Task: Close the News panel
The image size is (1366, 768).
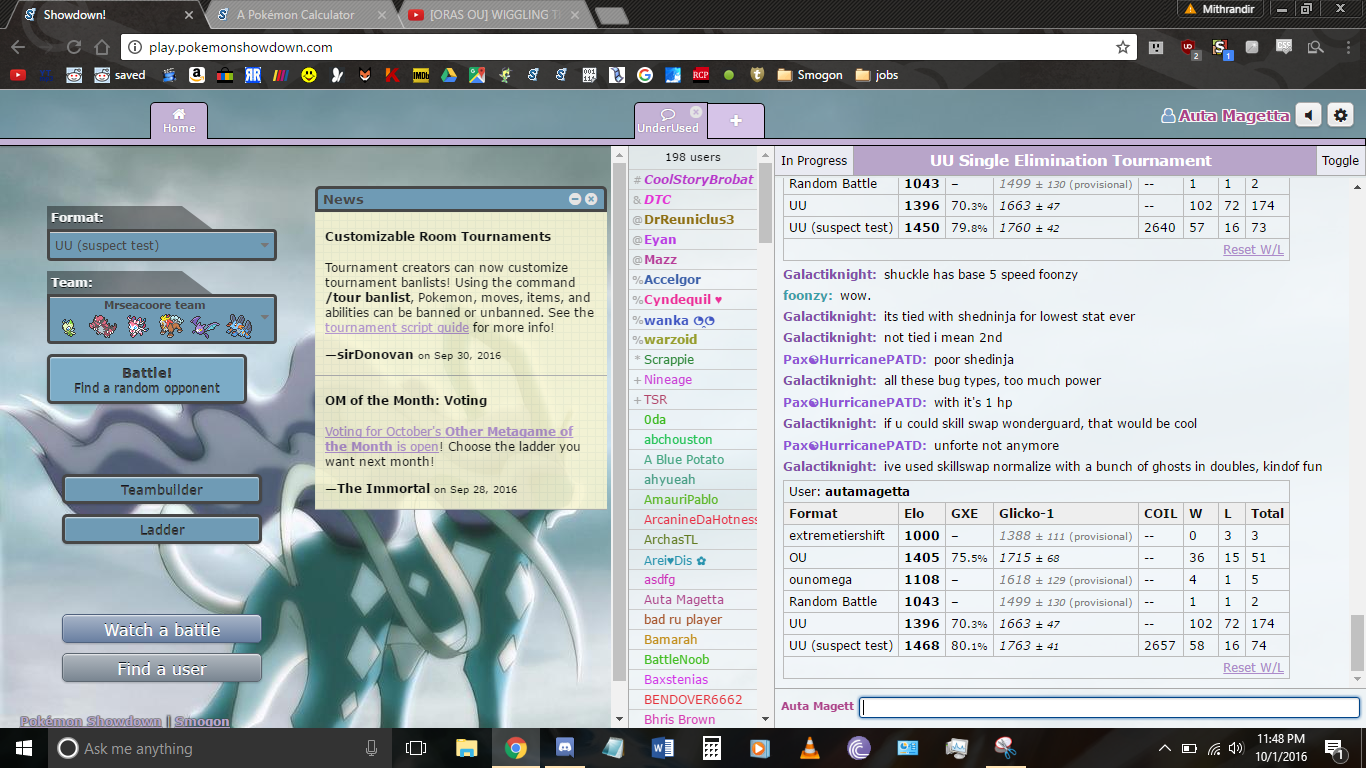Action: (x=591, y=199)
